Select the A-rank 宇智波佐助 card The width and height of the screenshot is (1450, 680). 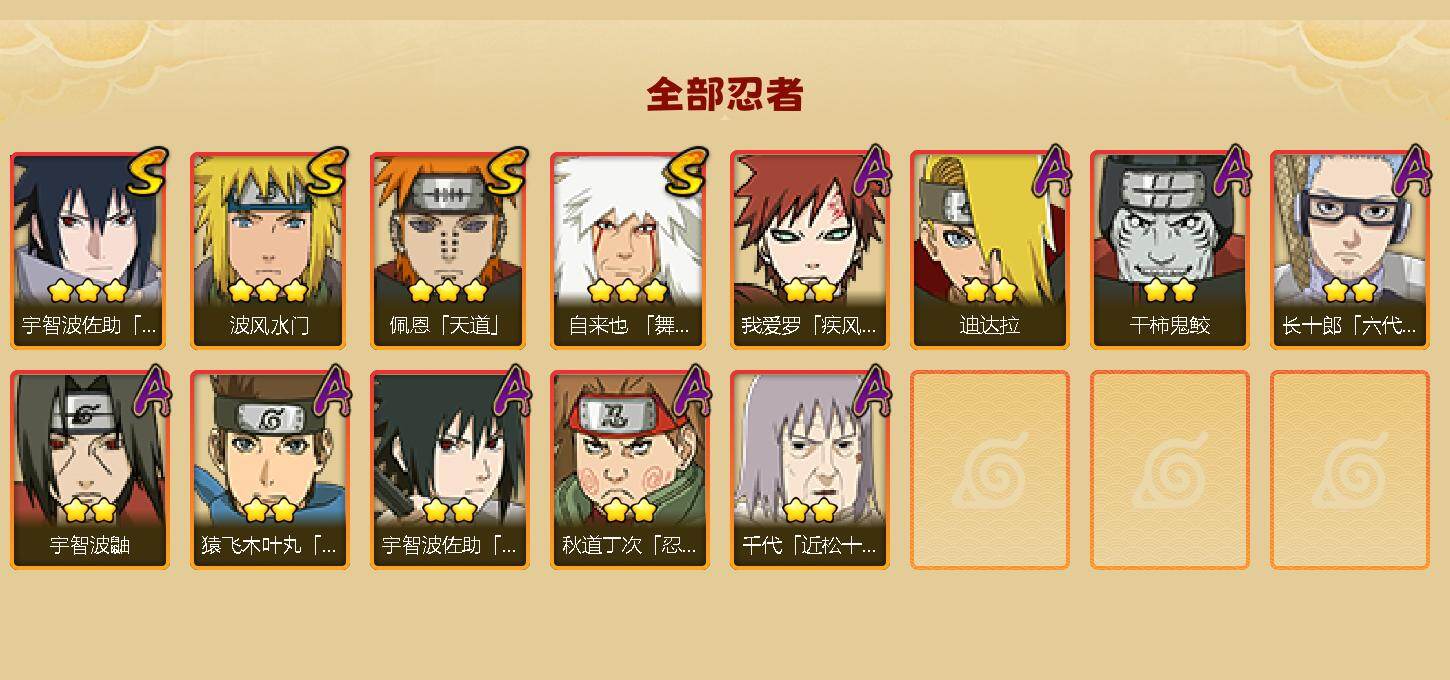click(x=450, y=470)
